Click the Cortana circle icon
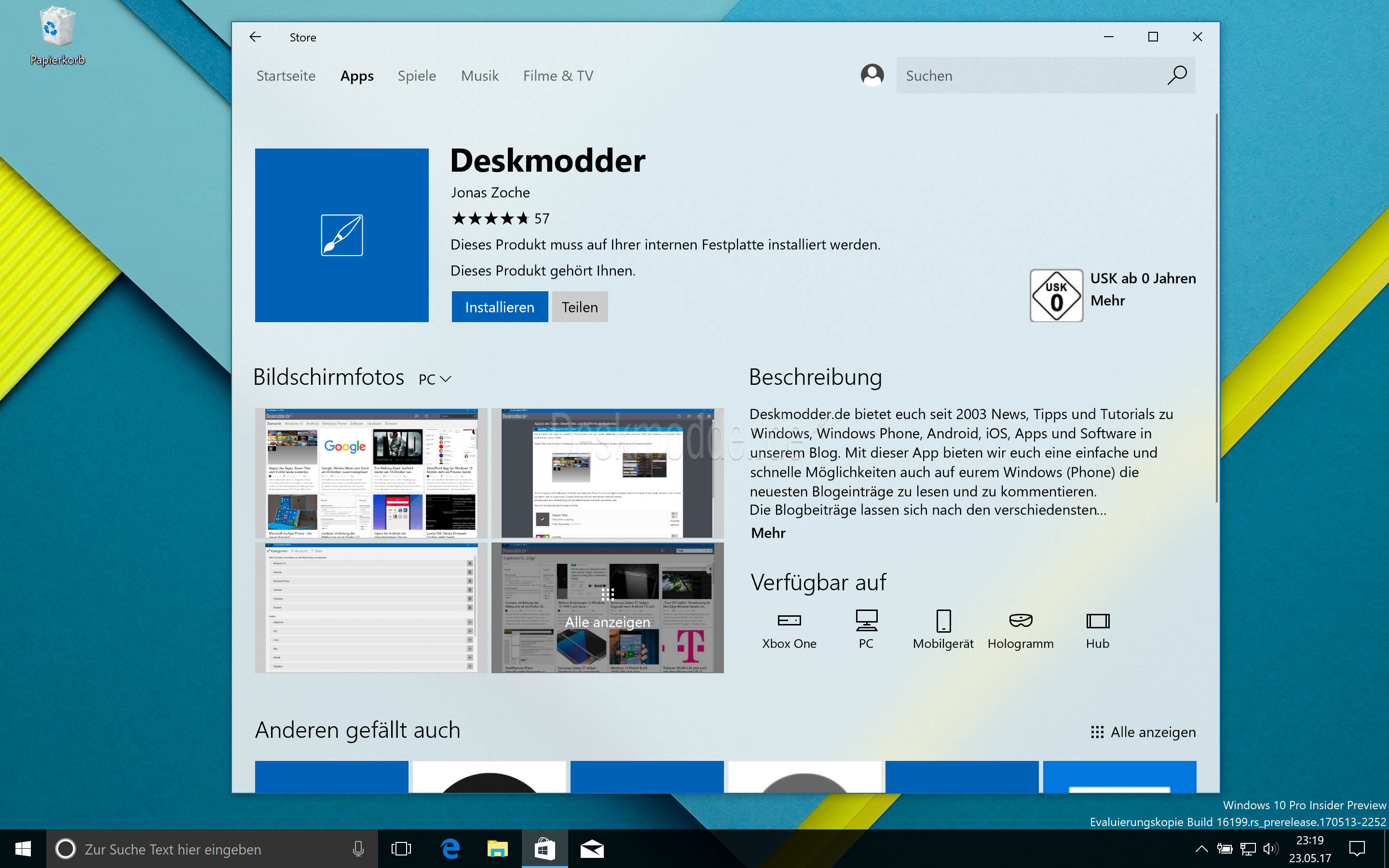The width and height of the screenshot is (1389, 868). (66, 849)
